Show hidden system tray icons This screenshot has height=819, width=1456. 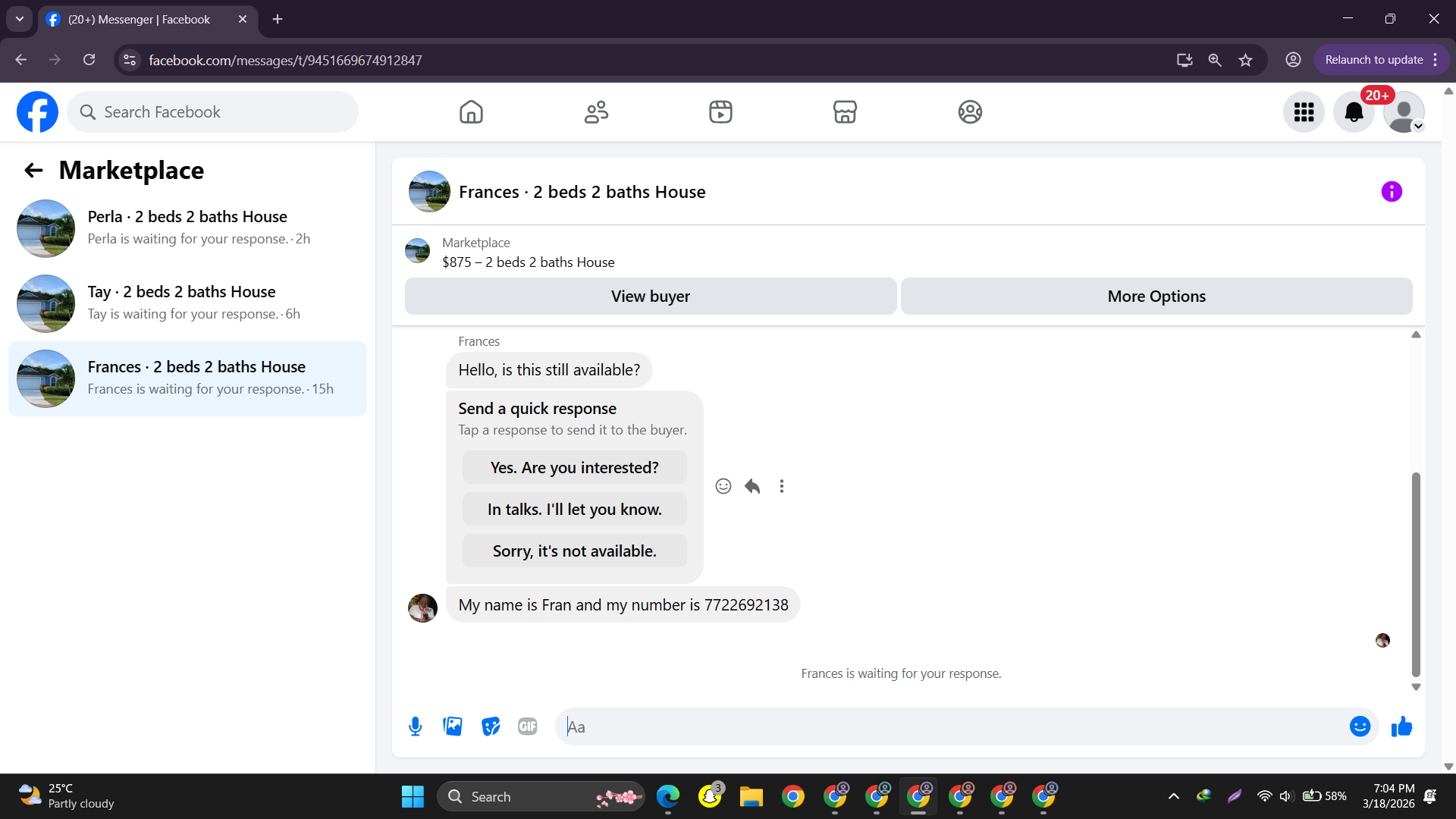(1173, 796)
